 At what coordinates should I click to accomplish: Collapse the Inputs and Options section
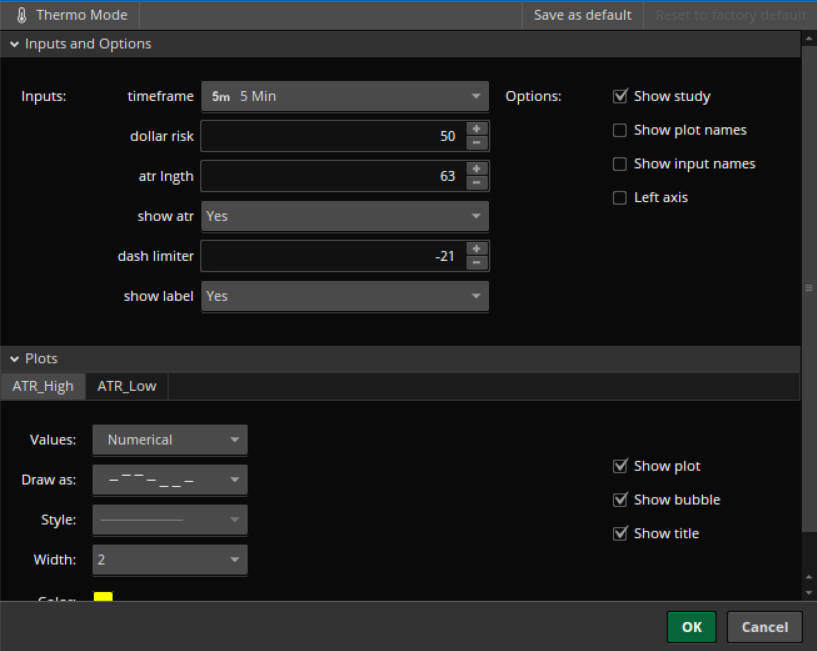(15, 44)
